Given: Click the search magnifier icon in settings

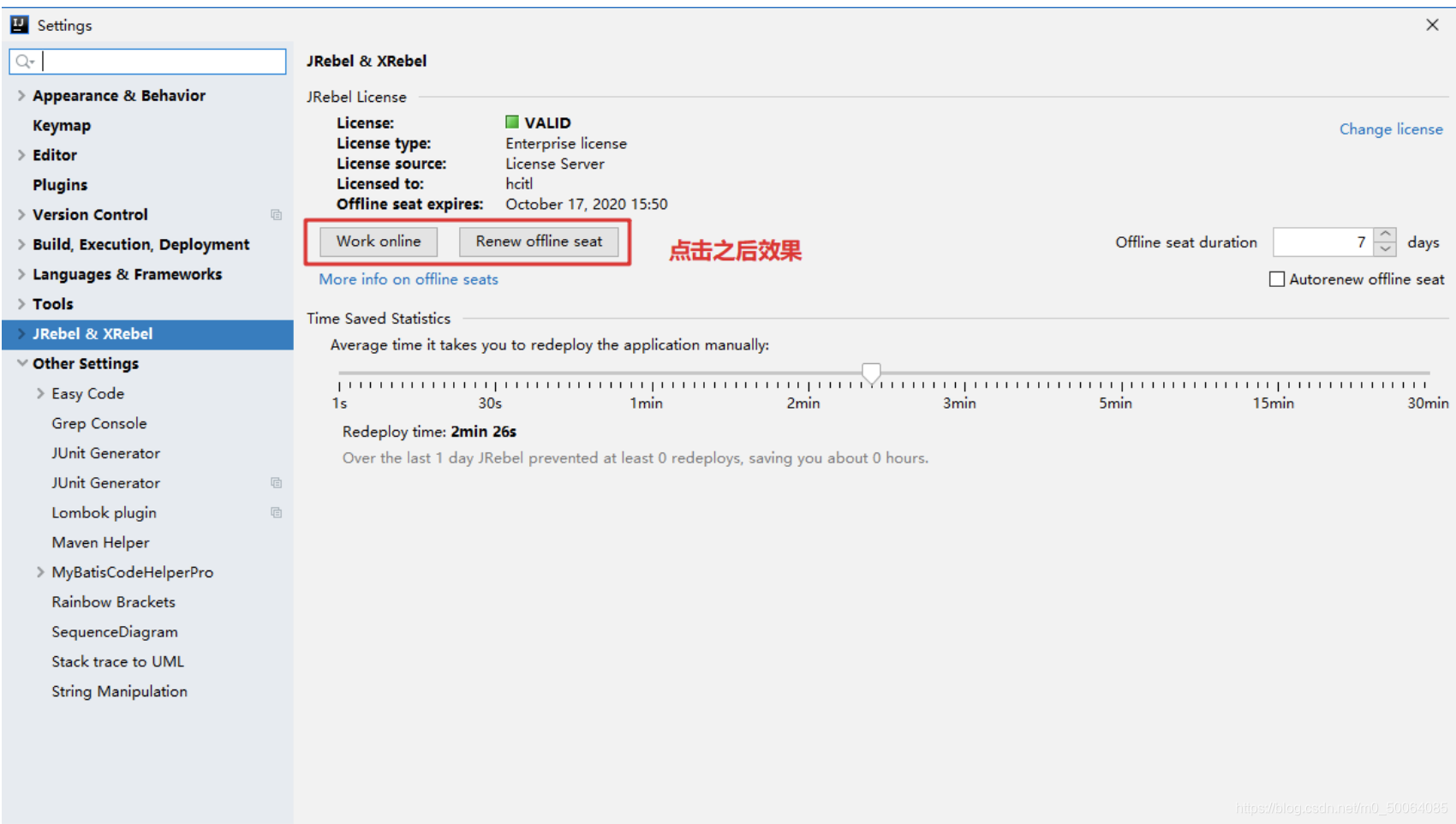Looking at the screenshot, I should click(x=24, y=62).
